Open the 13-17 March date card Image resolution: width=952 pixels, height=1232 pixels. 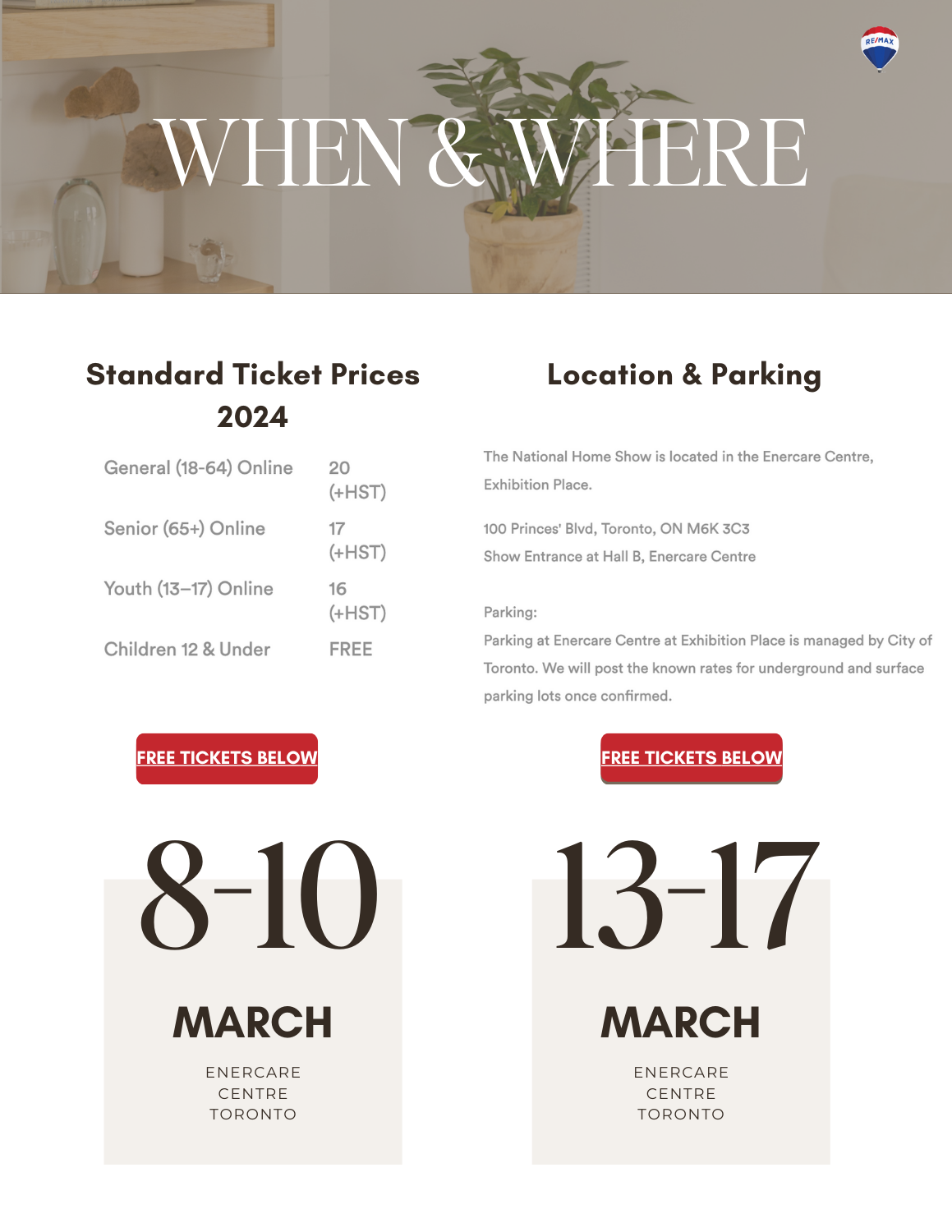(x=681, y=1000)
